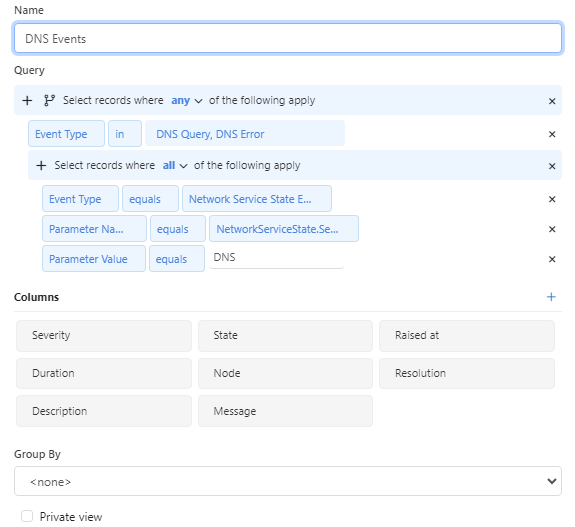Delete the 'Network Service State' condition row
575x527 pixels.
(x=552, y=200)
